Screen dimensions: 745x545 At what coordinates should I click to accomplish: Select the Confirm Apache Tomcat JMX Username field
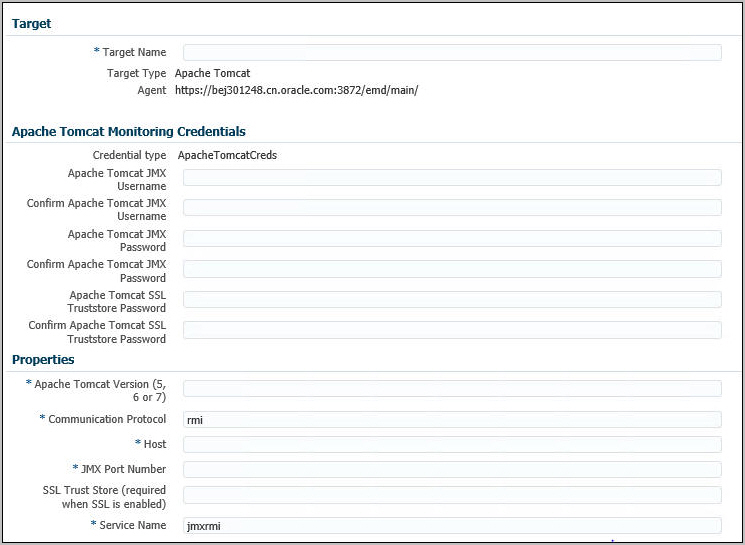[x=452, y=208]
